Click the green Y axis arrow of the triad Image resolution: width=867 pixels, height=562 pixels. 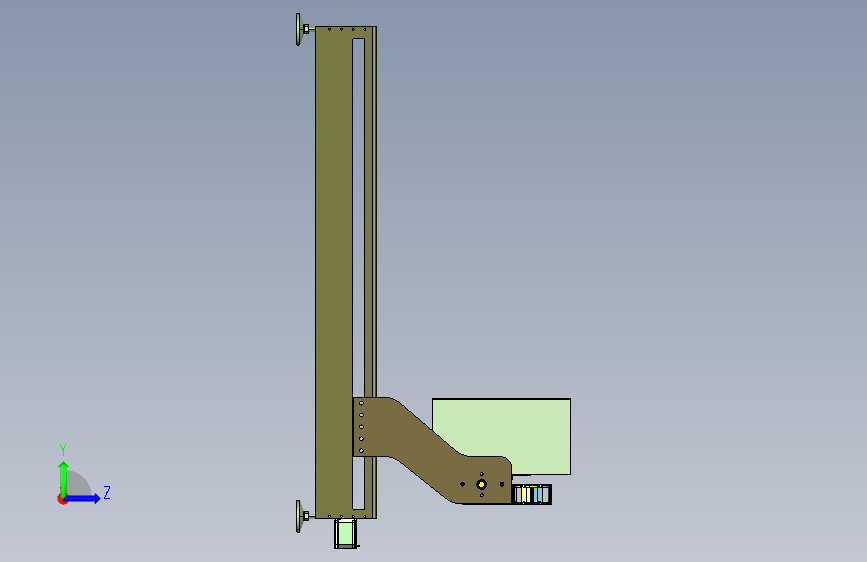pos(64,478)
